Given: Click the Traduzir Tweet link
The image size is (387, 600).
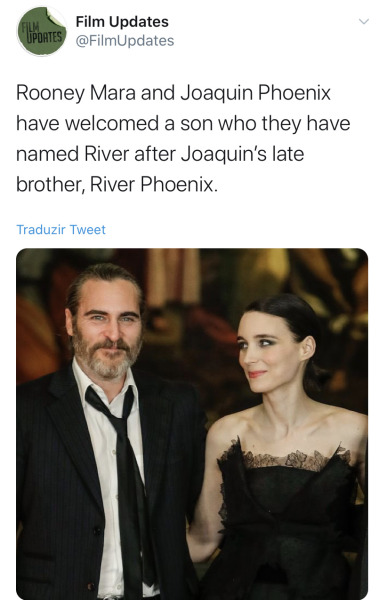Looking at the screenshot, I should tap(61, 230).
